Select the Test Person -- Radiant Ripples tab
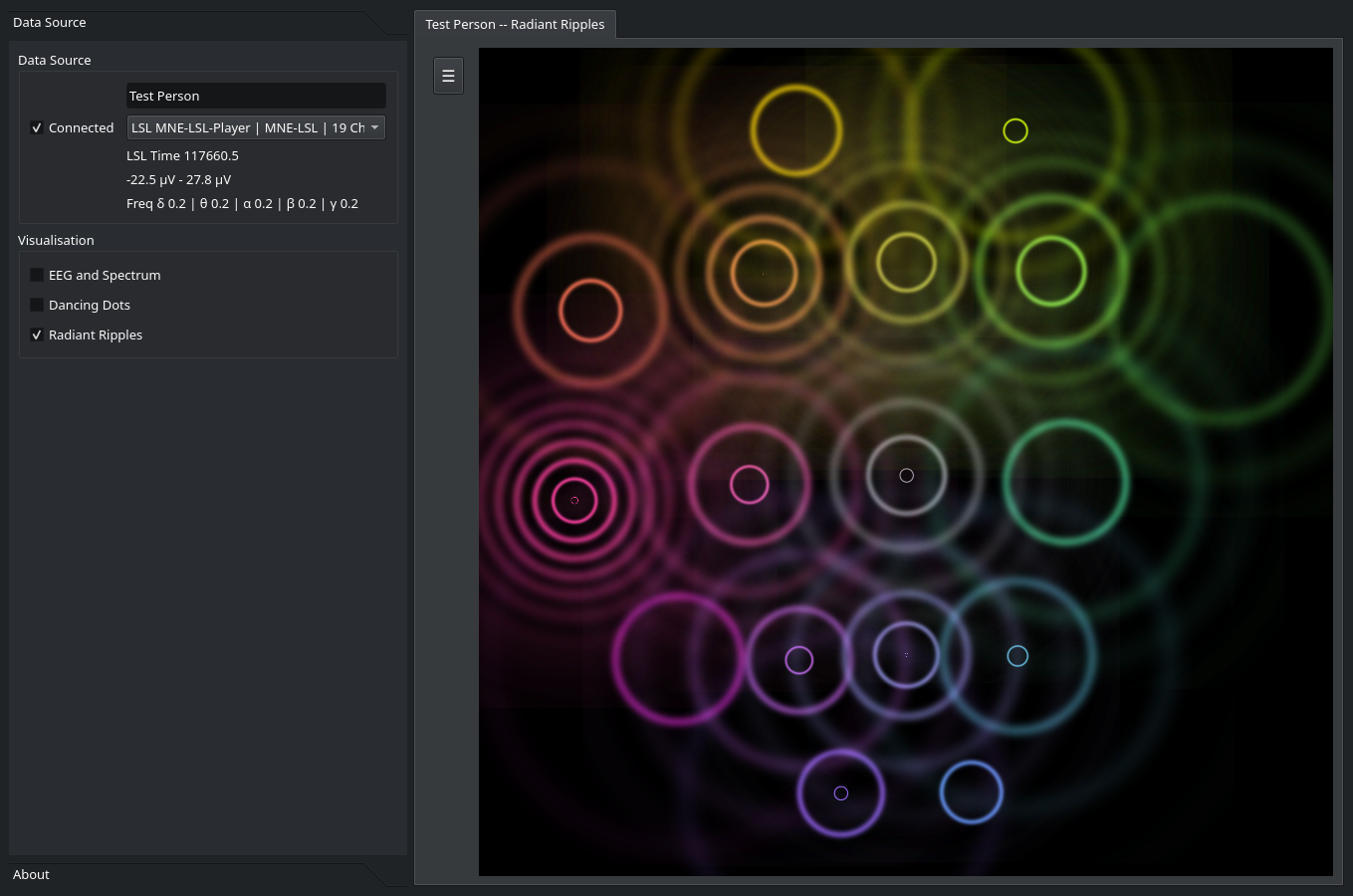This screenshot has width=1353, height=896. [515, 24]
